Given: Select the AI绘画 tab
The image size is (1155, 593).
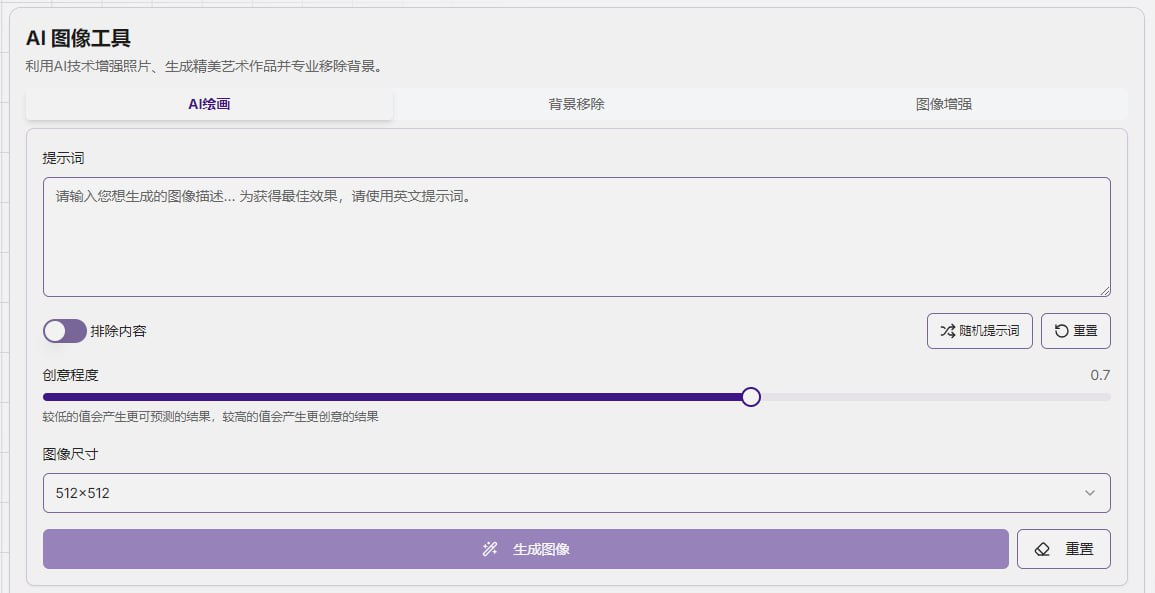Looking at the screenshot, I should 209,104.
